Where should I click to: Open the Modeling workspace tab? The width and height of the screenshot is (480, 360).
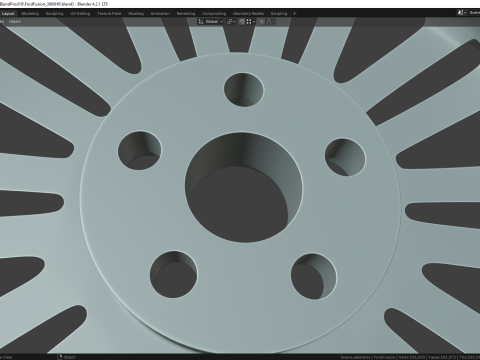tap(30, 14)
